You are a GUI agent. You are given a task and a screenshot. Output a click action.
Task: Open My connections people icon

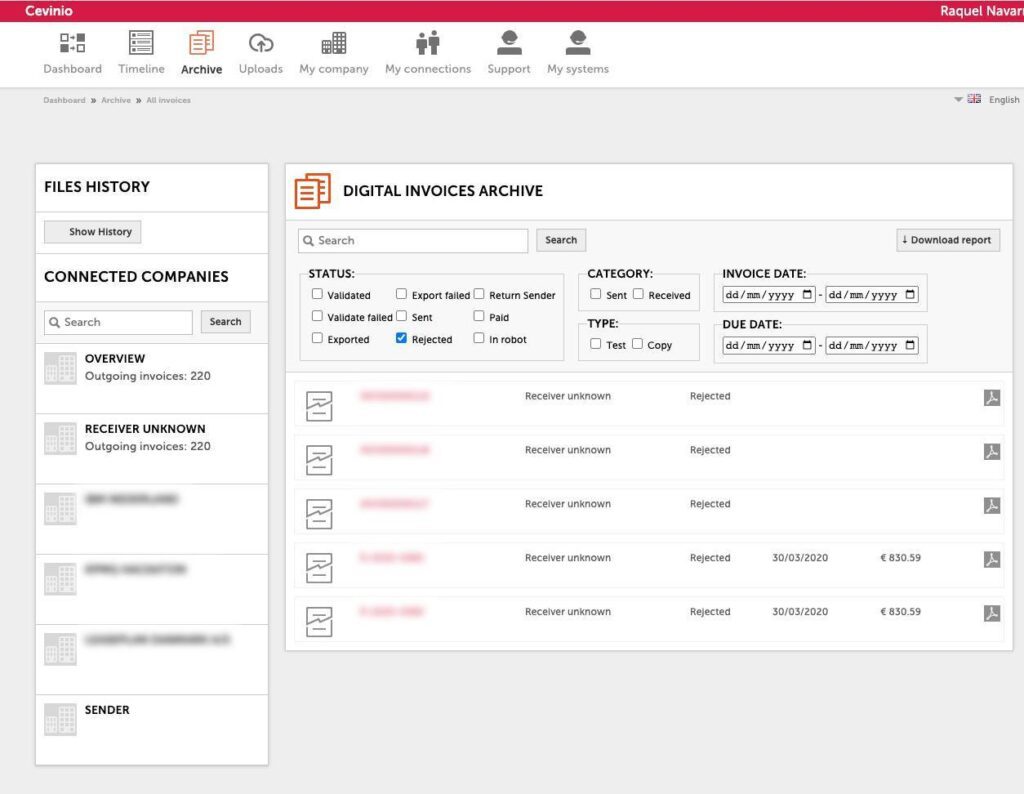click(428, 43)
